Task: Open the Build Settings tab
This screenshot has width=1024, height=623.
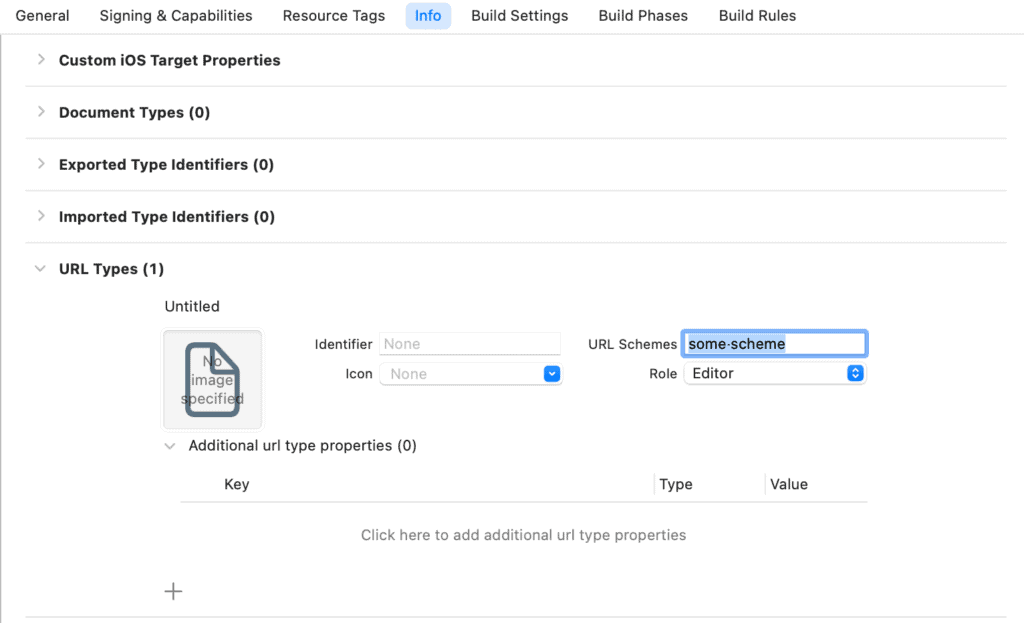Action: click(520, 16)
